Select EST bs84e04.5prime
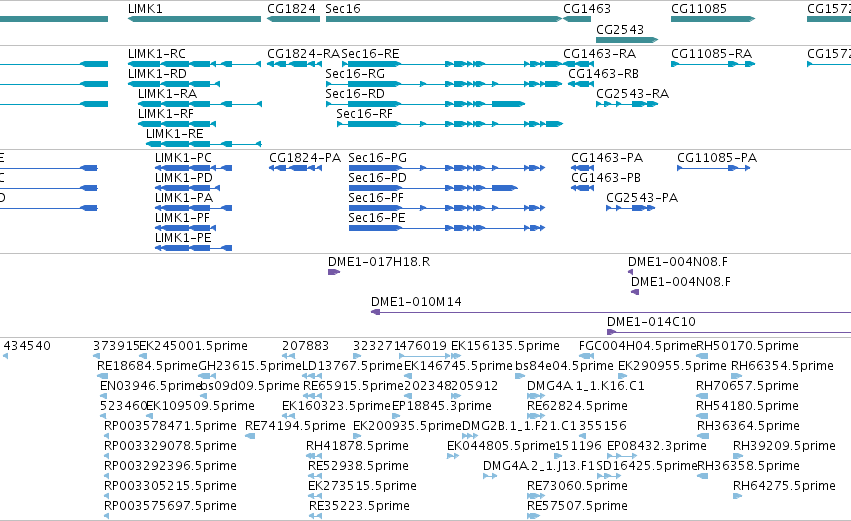Screen dimensions: 851x521 pyautogui.click(x=564, y=366)
